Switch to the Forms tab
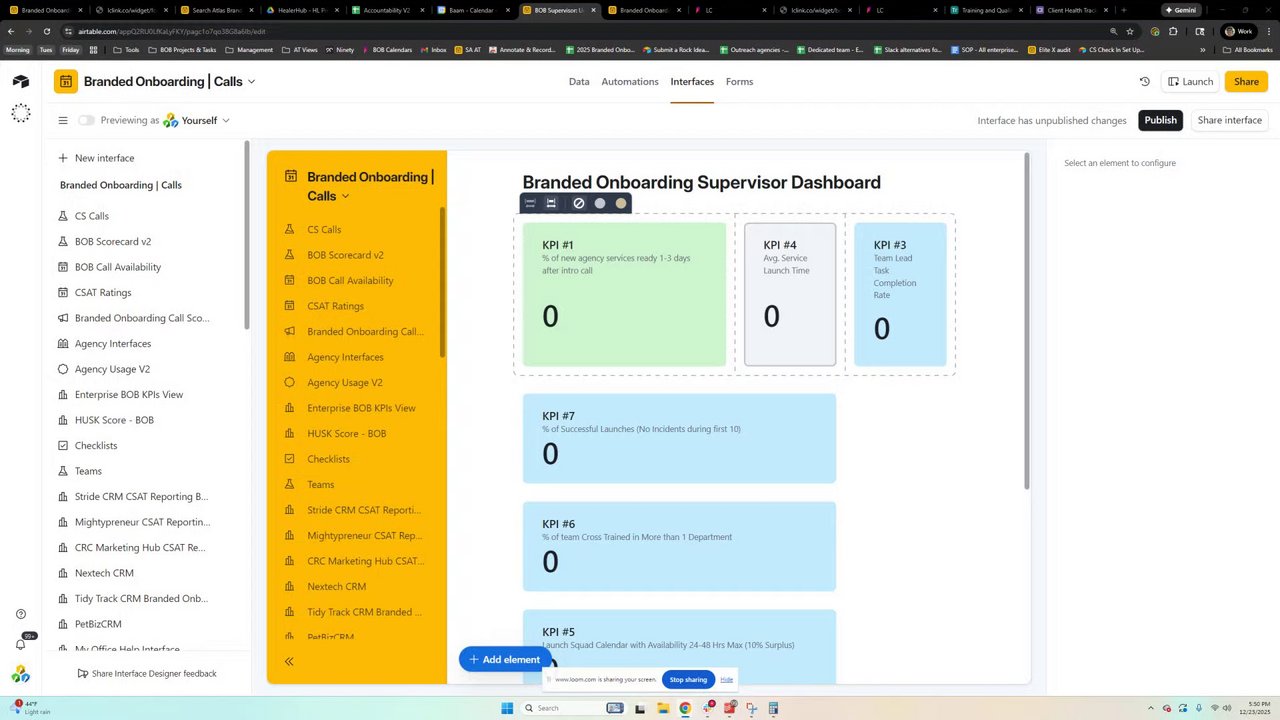This screenshot has width=1280, height=720. [740, 82]
